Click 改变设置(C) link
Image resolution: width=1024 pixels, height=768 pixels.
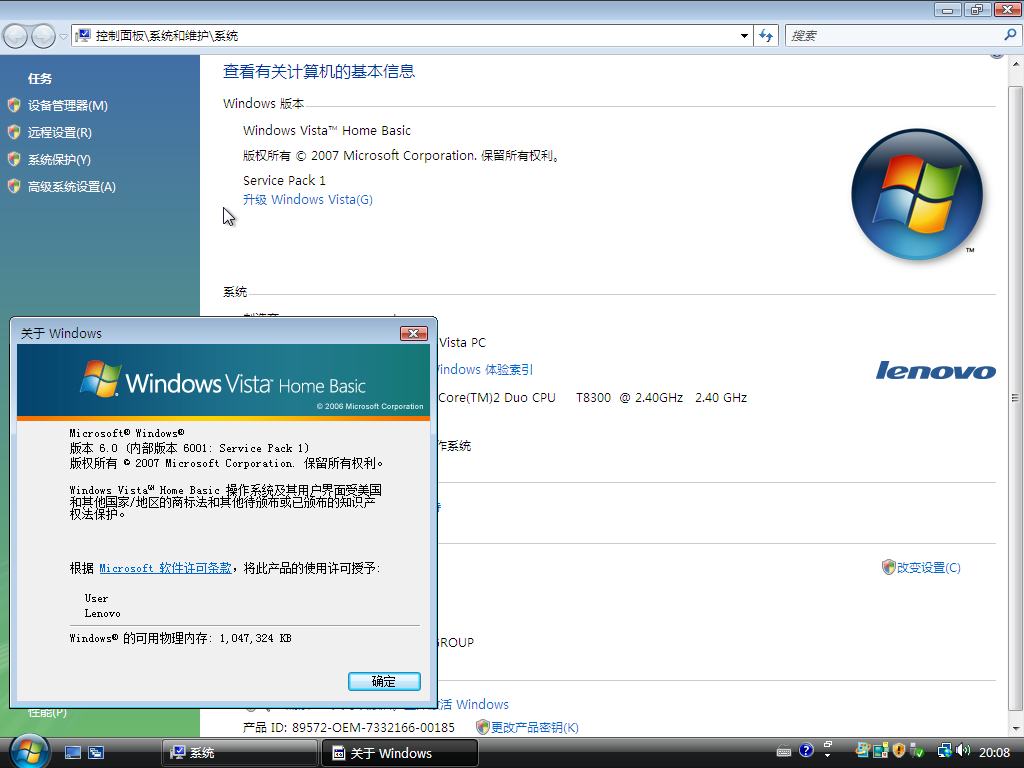pyautogui.click(x=928, y=567)
